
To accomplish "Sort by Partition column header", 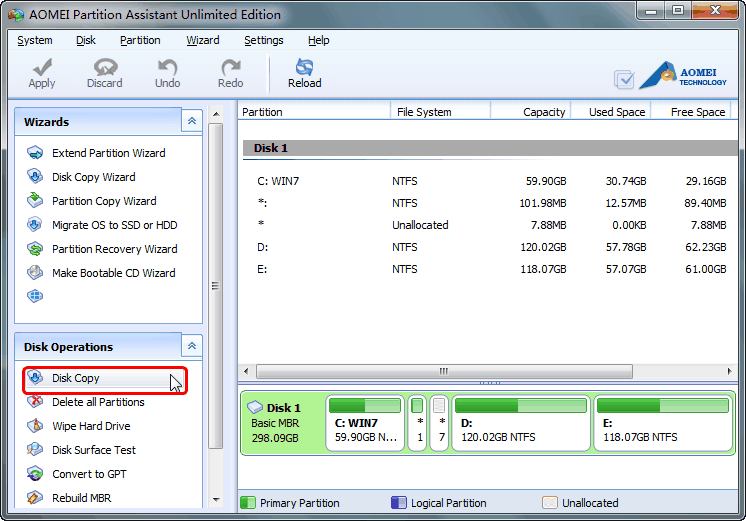I will pyautogui.click(x=314, y=112).
